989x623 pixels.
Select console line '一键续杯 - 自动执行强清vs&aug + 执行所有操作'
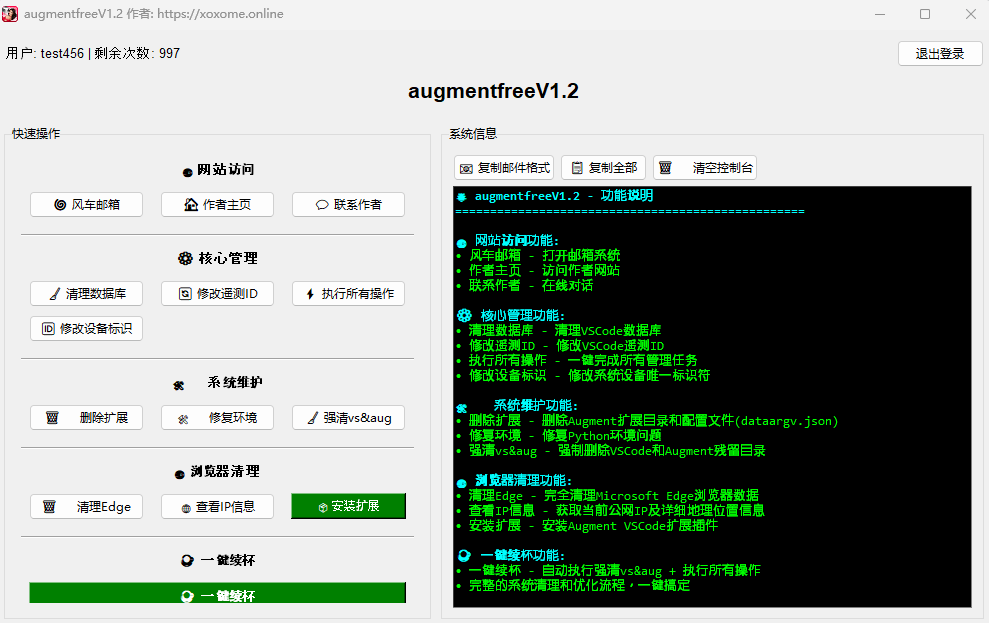[615, 571]
